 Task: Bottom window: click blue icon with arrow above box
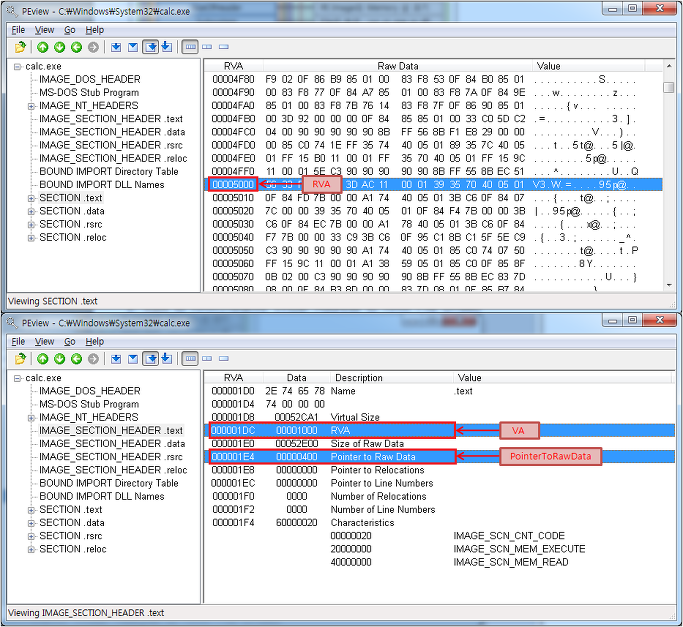click(x=167, y=358)
